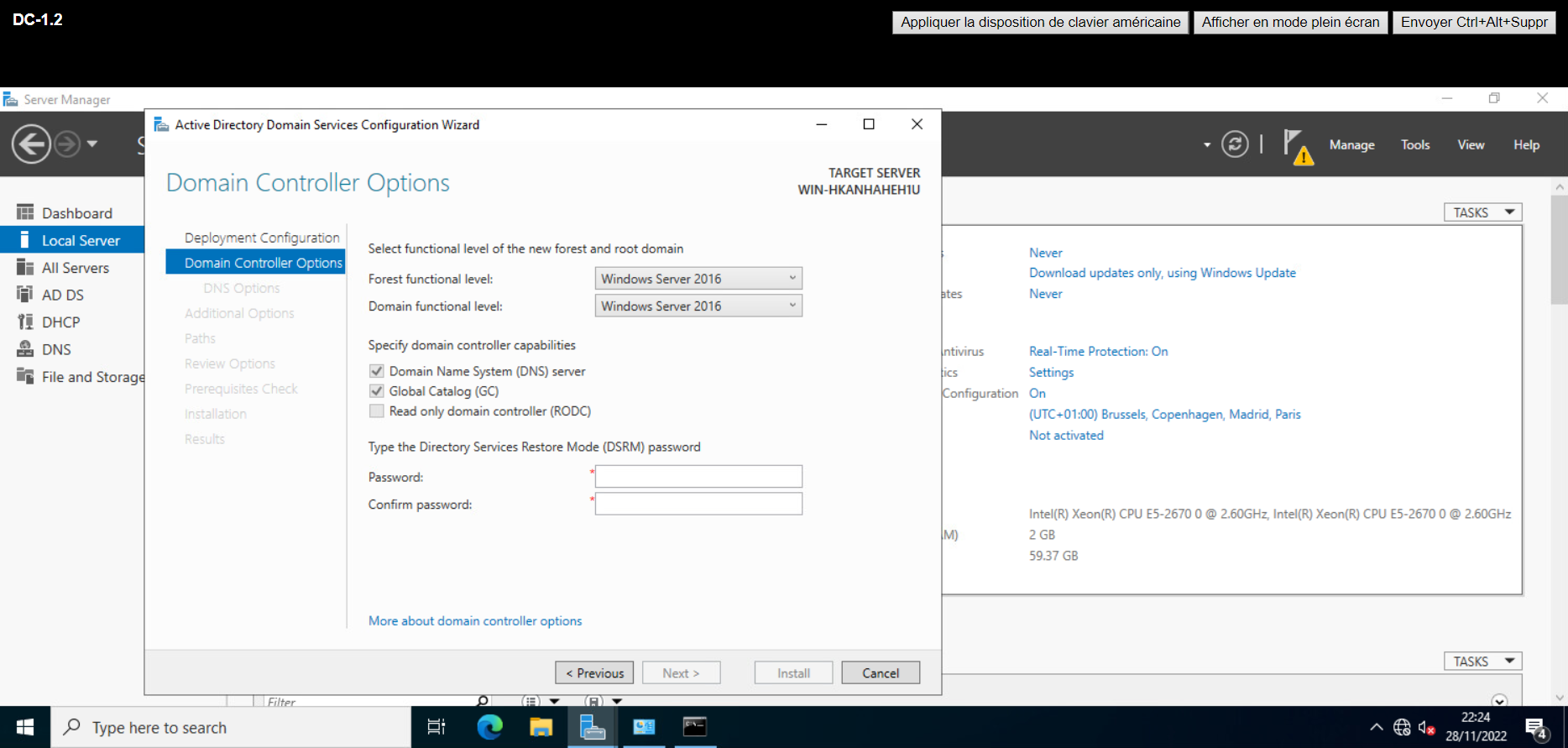Click the Filter text field
The image size is (1568, 748).
click(x=369, y=701)
